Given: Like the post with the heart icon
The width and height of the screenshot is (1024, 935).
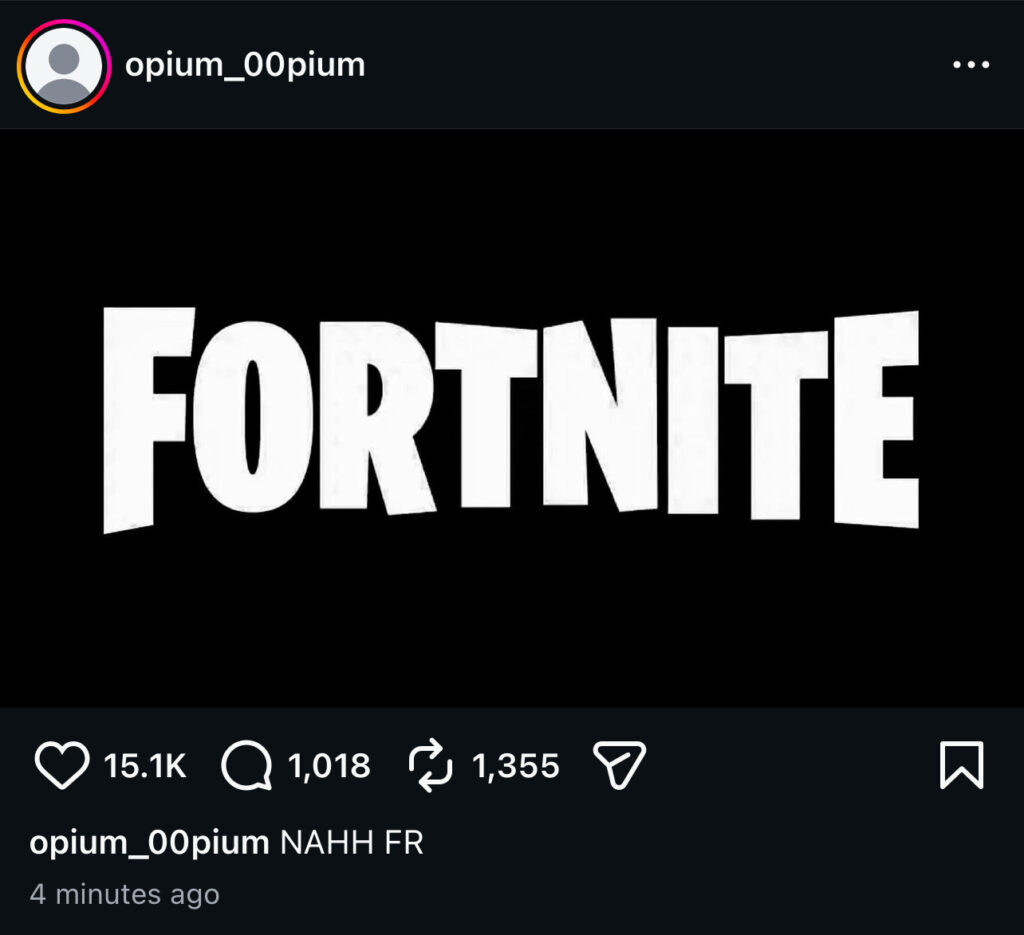Looking at the screenshot, I should tap(62, 766).
